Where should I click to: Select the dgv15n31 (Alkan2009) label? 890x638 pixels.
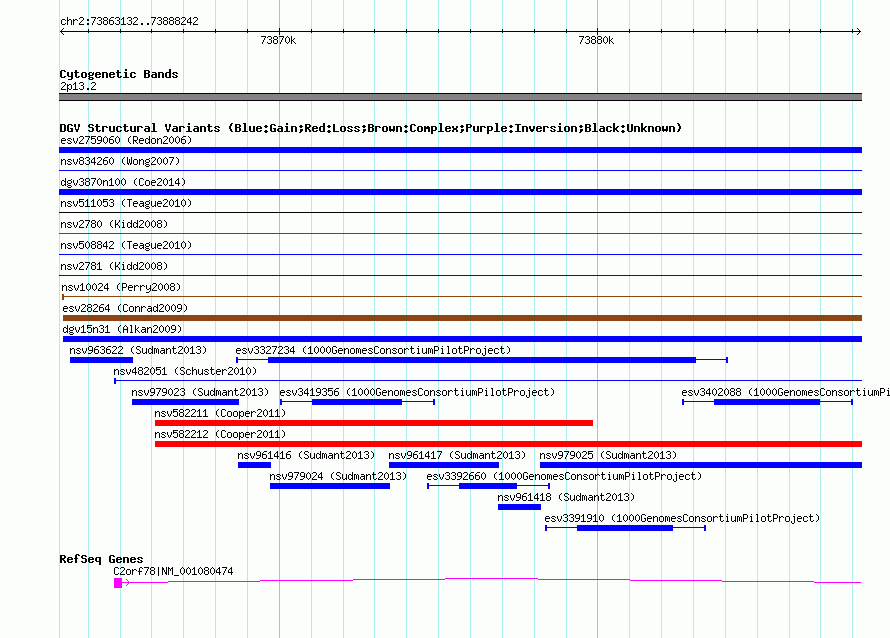pyautogui.click(x=122, y=329)
